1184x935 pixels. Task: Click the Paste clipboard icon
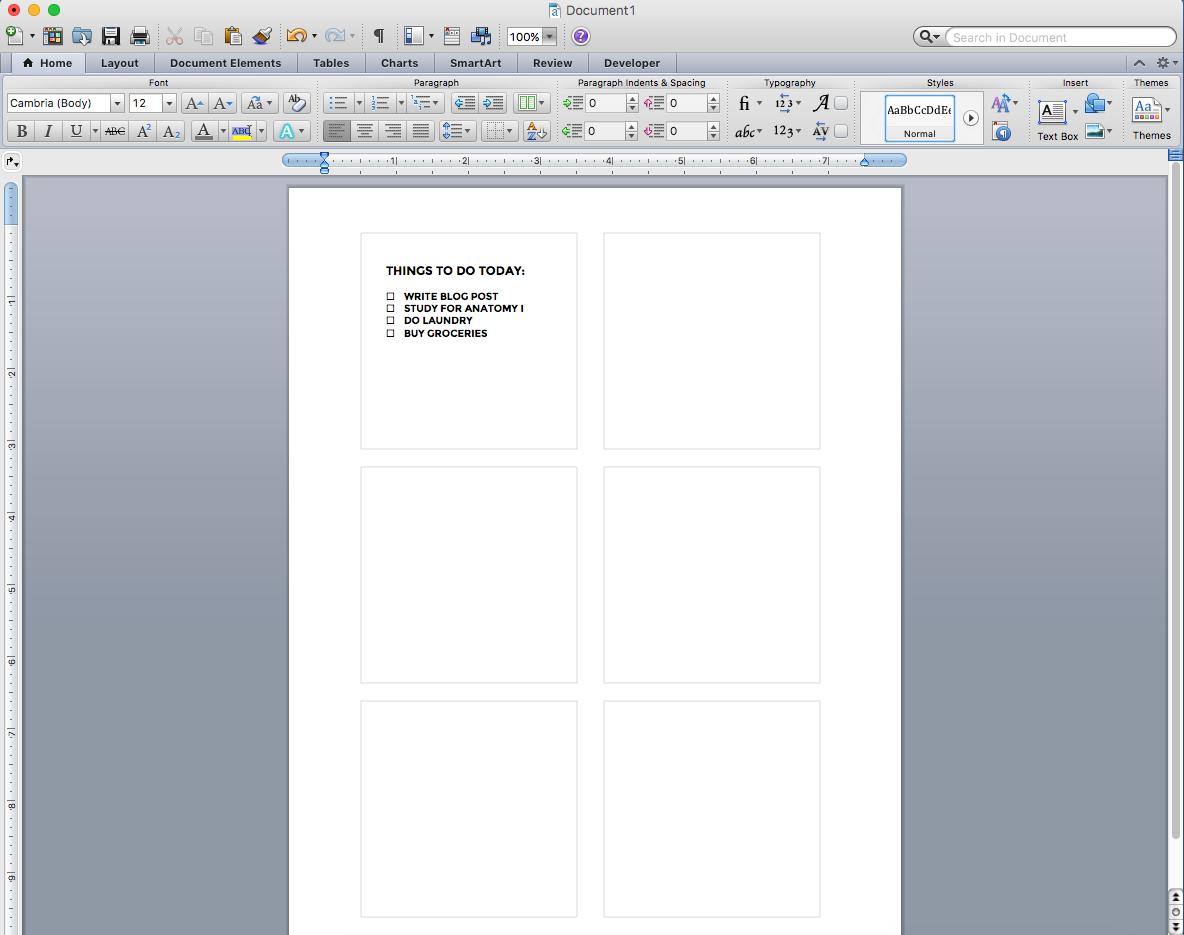pyautogui.click(x=233, y=35)
